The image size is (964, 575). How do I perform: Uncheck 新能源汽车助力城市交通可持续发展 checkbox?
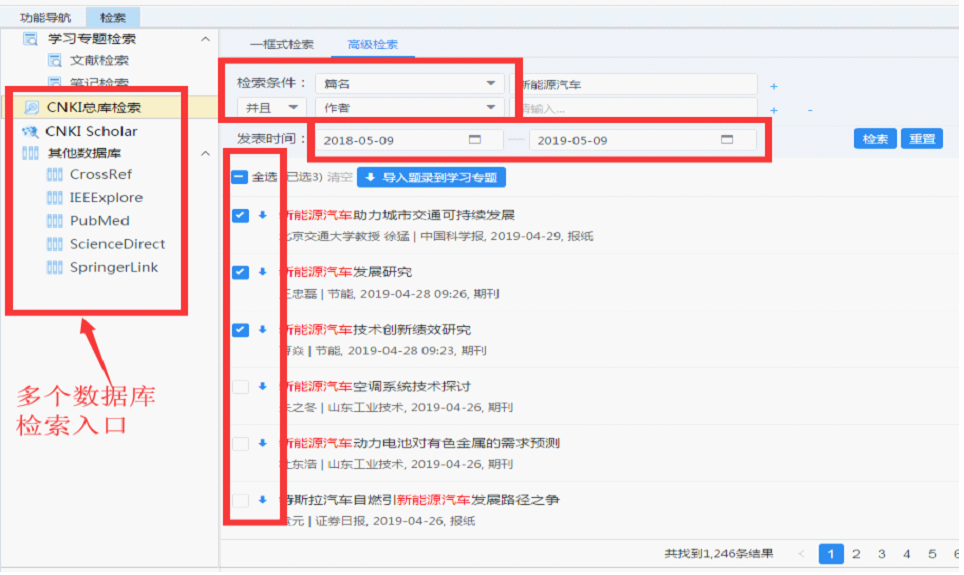[x=240, y=215]
